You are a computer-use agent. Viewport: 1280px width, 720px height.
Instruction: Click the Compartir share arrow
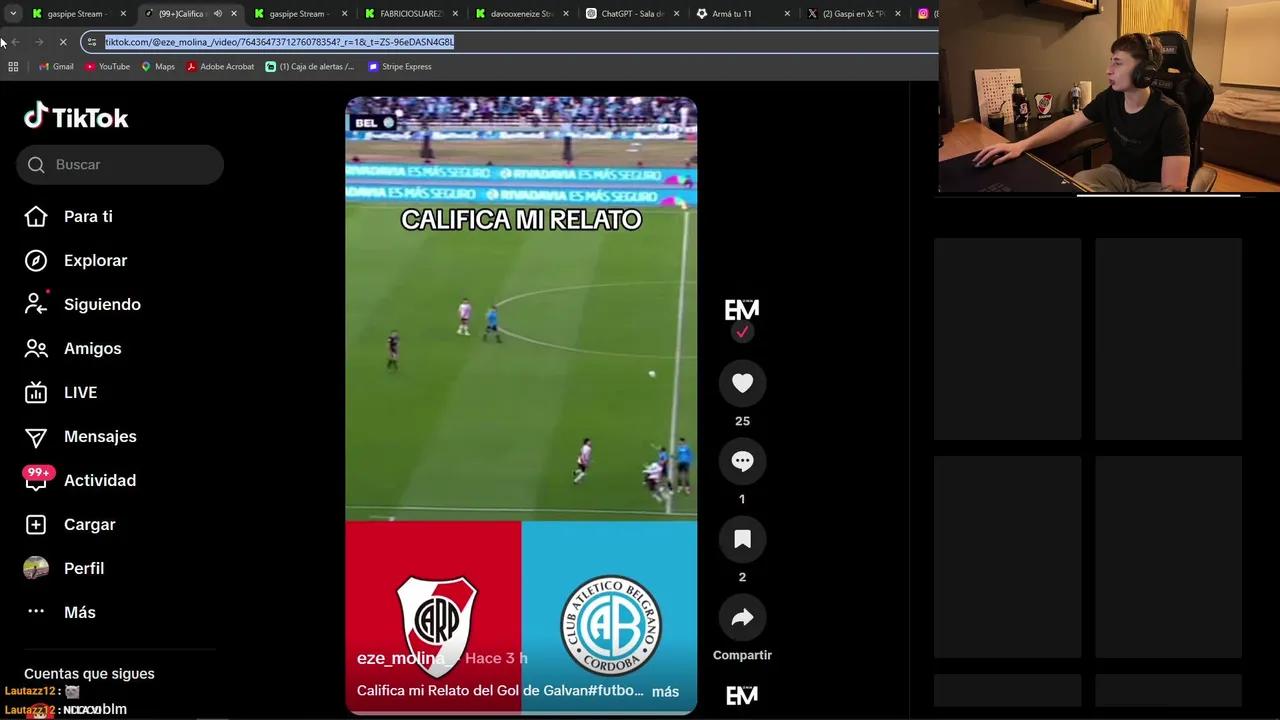point(742,617)
